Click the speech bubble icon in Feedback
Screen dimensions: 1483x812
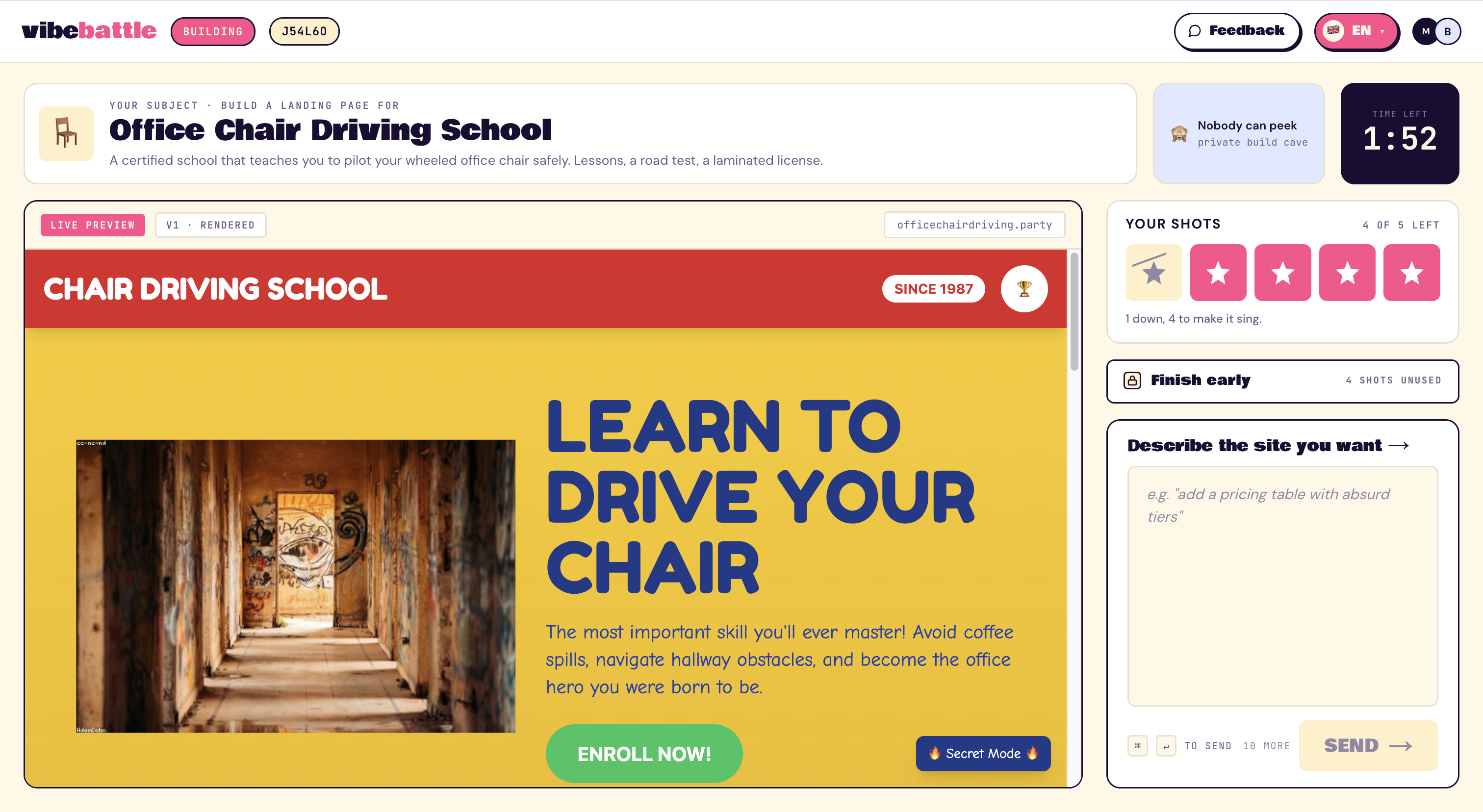(1195, 31)
